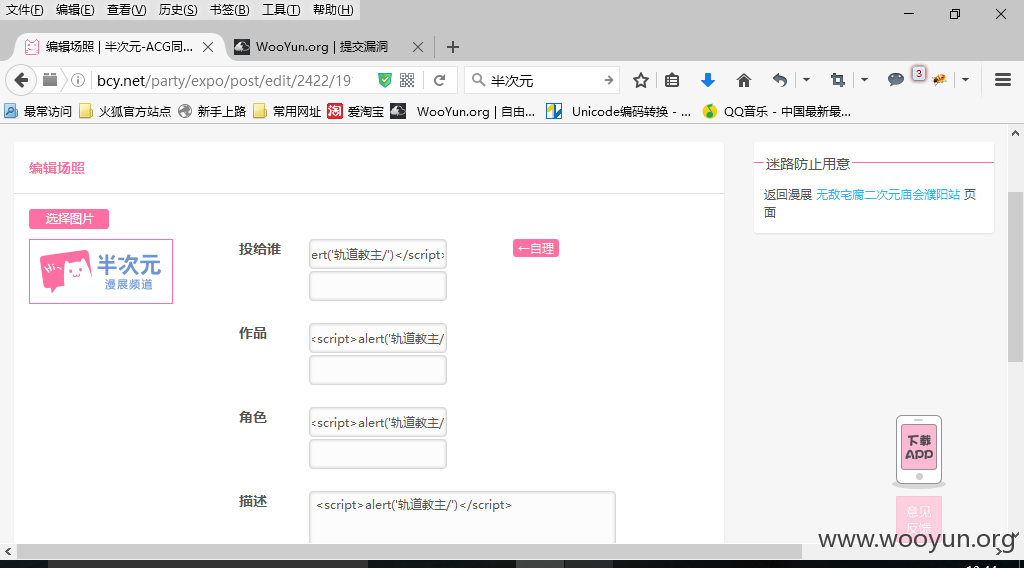Open the 编辑(E) menu

75,10
